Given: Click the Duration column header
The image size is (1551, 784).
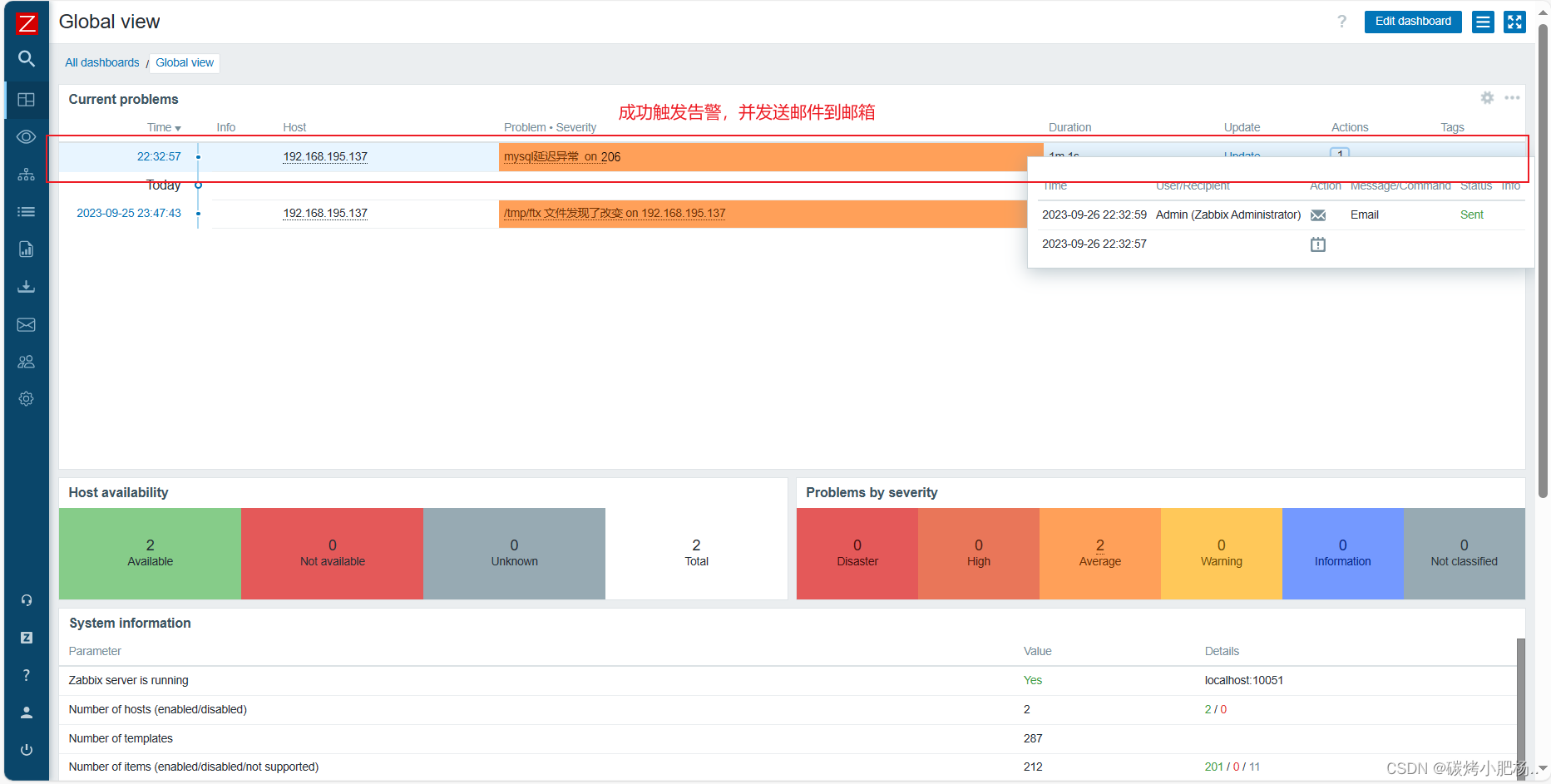Looking at the screenshot, I should [x=1069, y=127].
